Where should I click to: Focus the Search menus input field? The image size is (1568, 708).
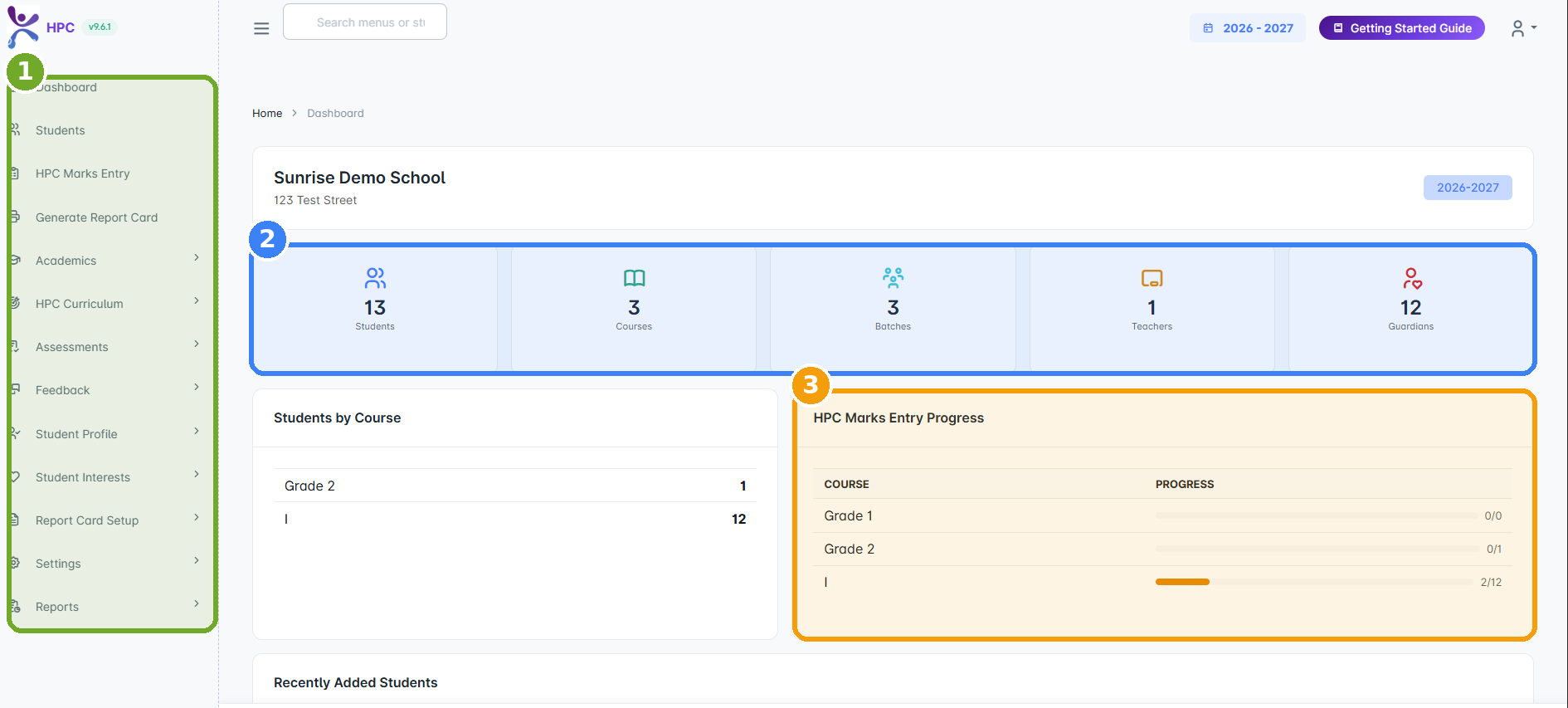point(365,22)
